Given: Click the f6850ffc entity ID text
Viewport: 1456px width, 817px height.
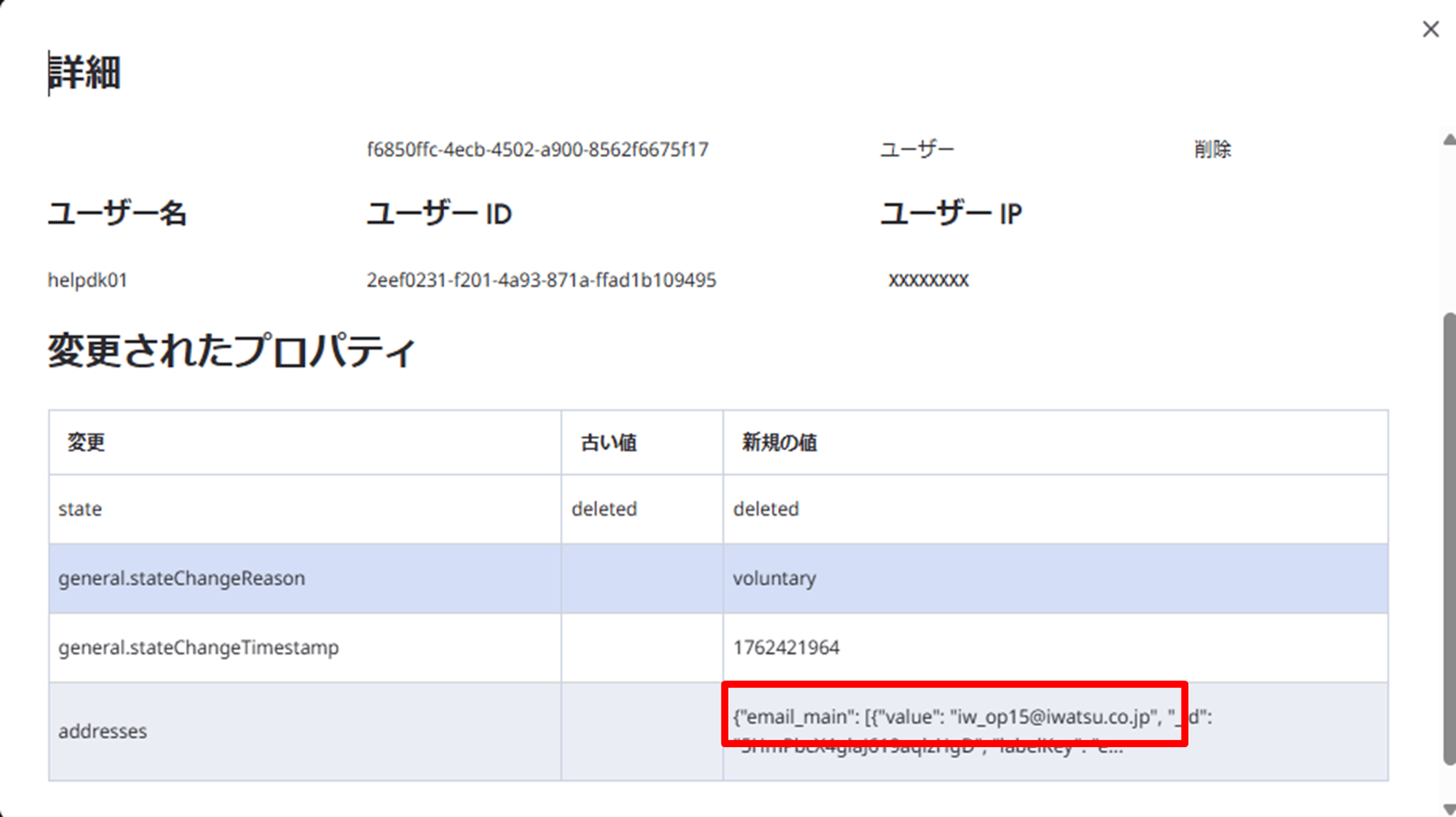Looking at the screenshot, I should click(x=537, y=149).
